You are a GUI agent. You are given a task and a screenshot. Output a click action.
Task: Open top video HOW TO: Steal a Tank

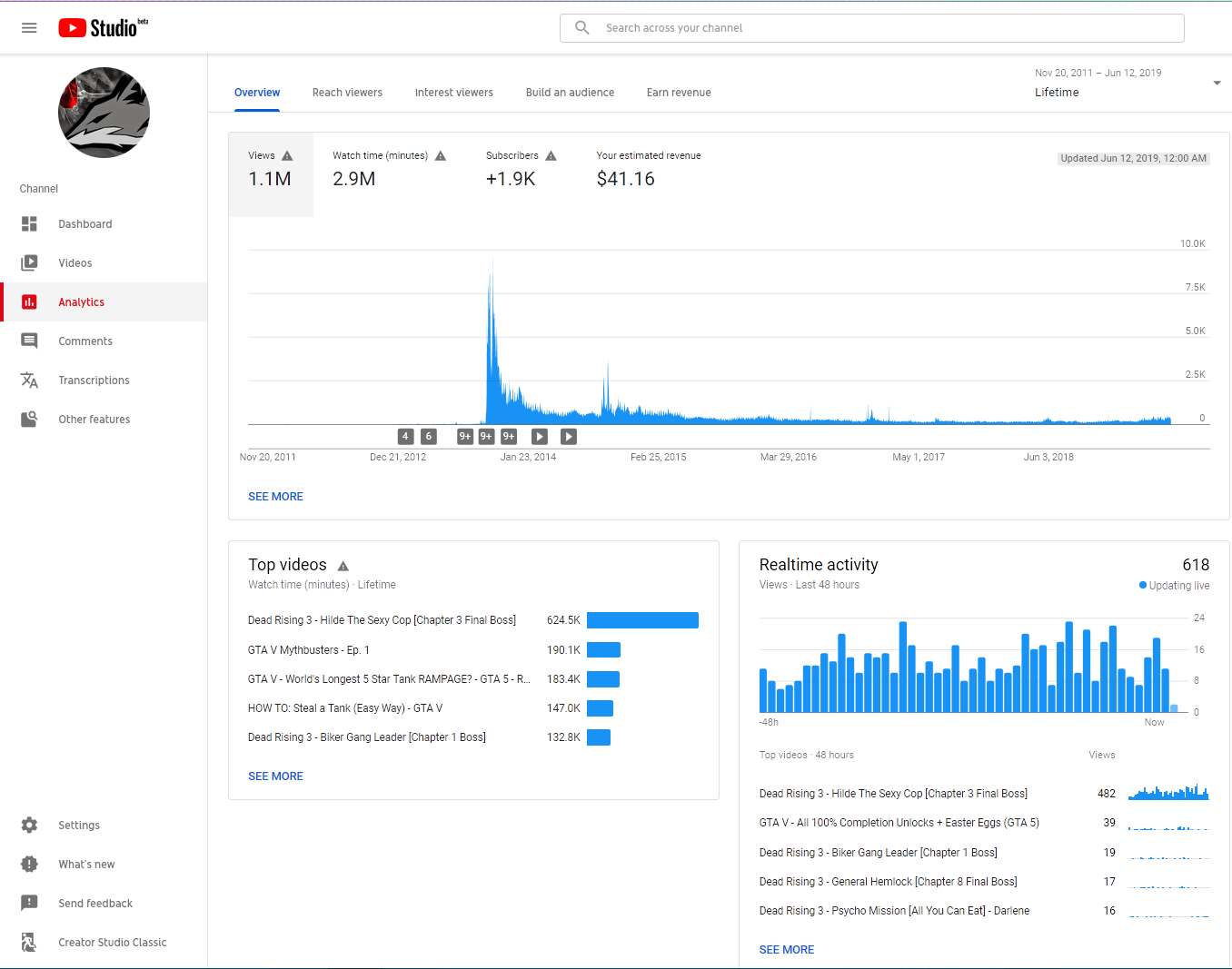(x=345, y=708)
